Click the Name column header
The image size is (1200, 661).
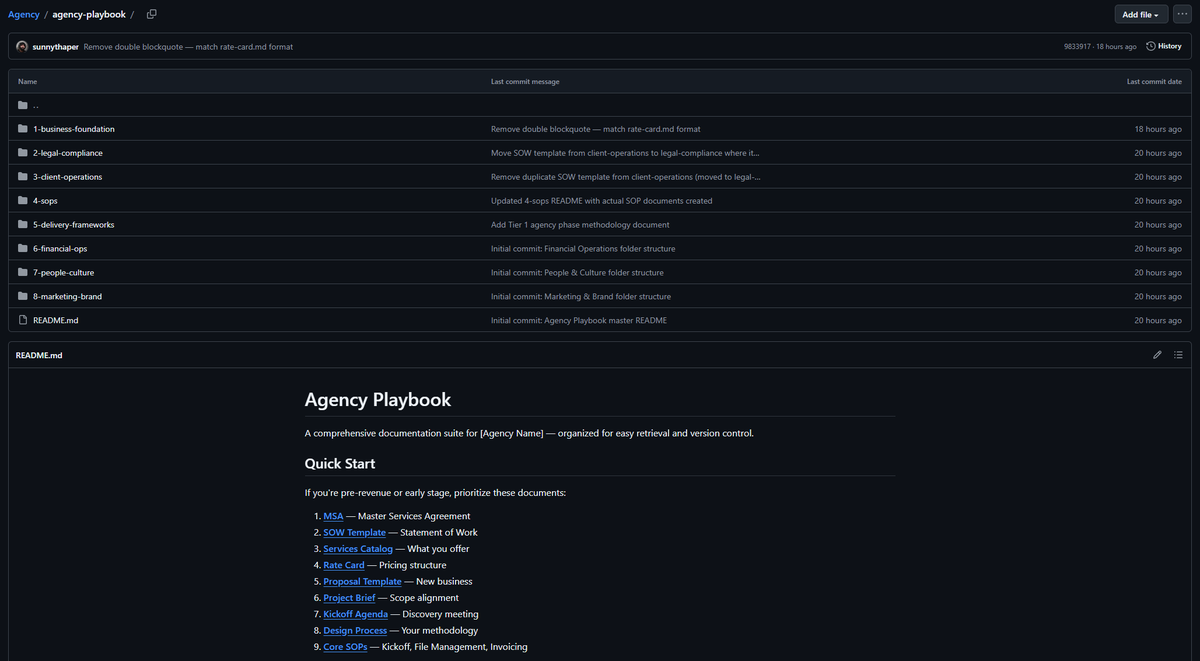pos(27,81)
